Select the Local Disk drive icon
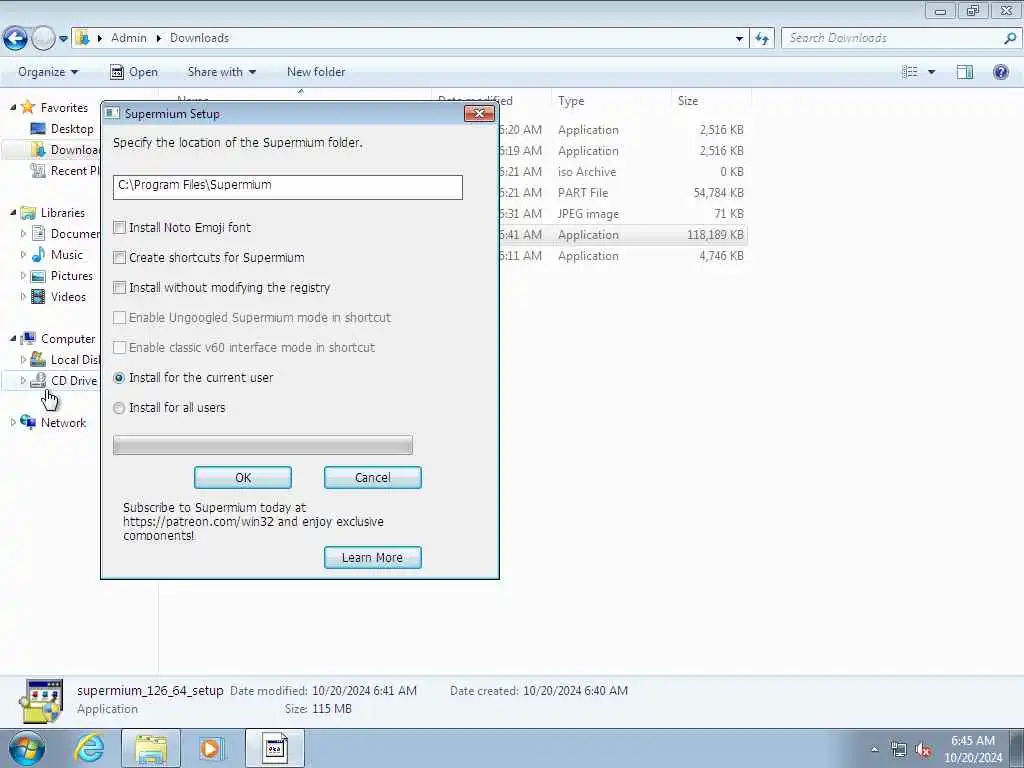Screen dimensions: 1024x768 pyautogui.click(x=39, y=359)
